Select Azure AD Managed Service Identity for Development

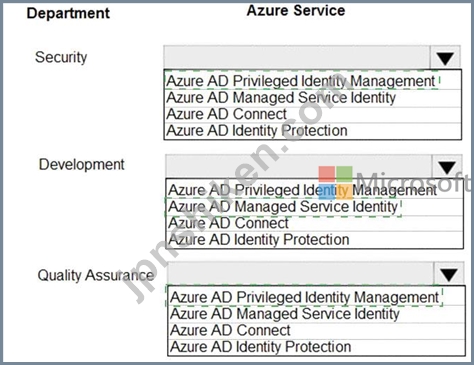[x=315, y=207]
